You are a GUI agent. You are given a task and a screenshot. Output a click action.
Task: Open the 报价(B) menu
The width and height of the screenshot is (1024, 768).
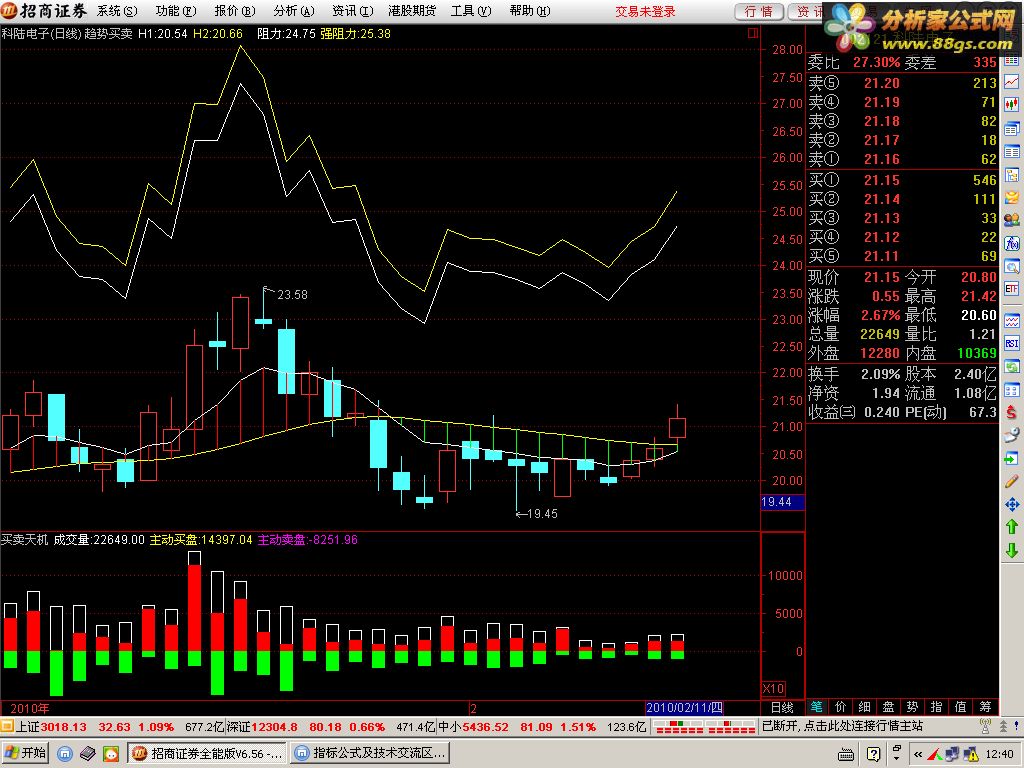click(234, 11)
